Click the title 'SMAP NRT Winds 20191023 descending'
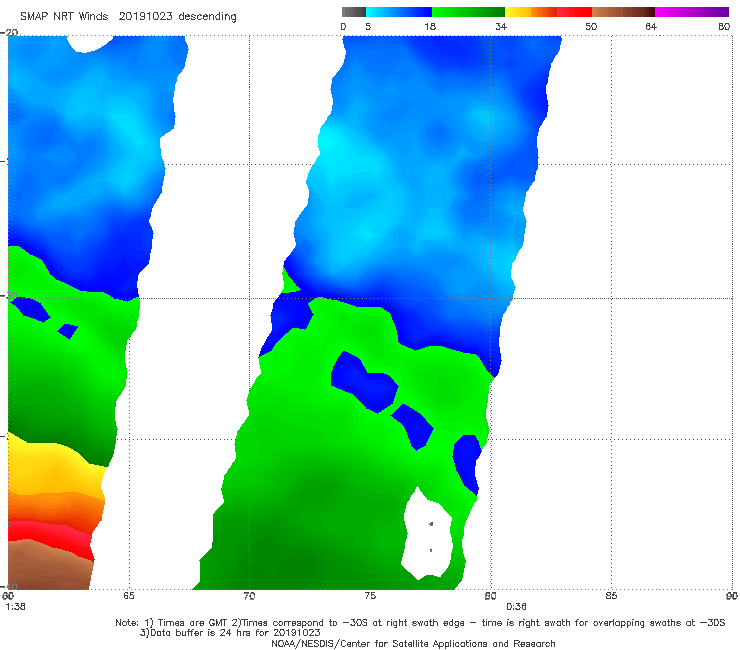Screen dimensions: 740x650 128,16
